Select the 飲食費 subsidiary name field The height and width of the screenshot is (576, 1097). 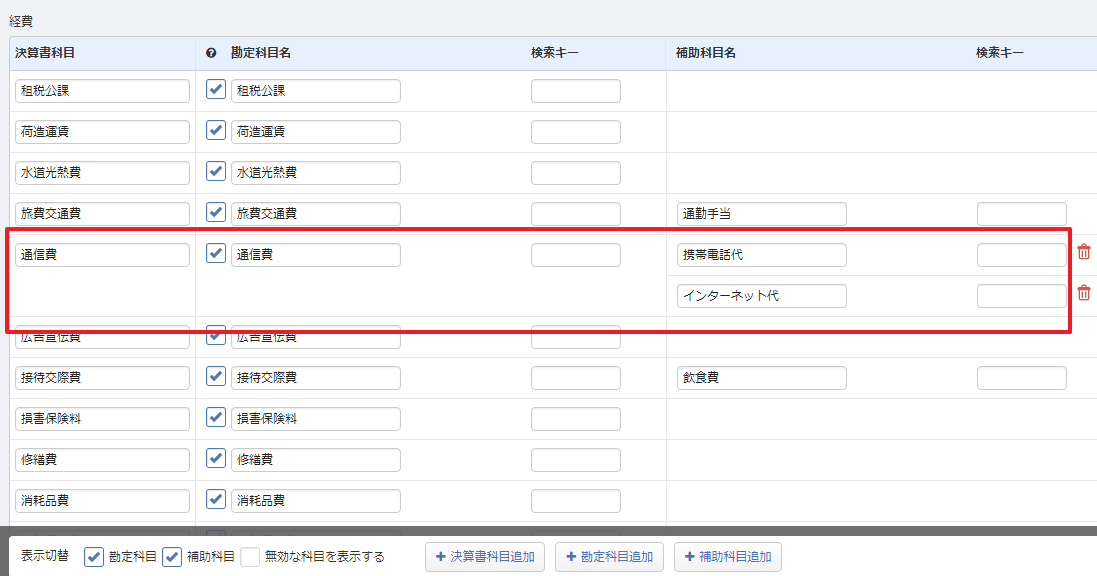pos(760,377)
